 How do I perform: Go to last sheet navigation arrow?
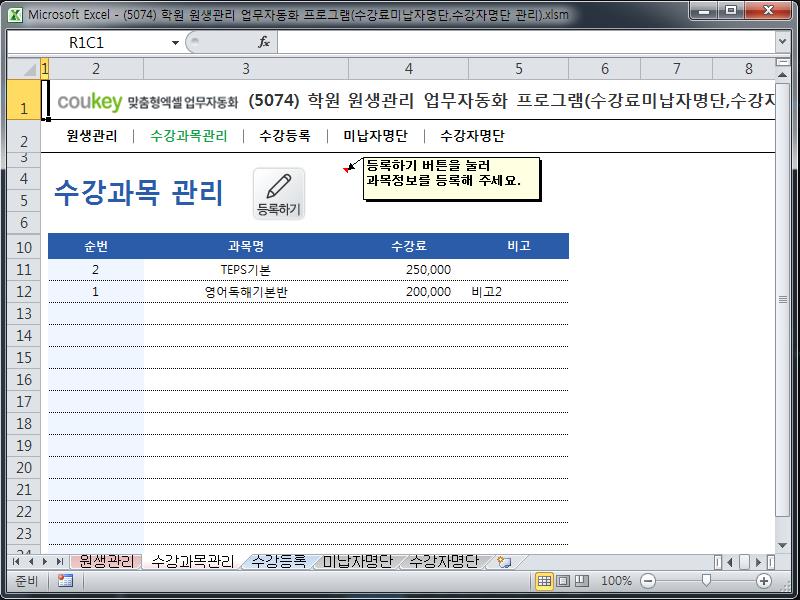coord(60,562)
